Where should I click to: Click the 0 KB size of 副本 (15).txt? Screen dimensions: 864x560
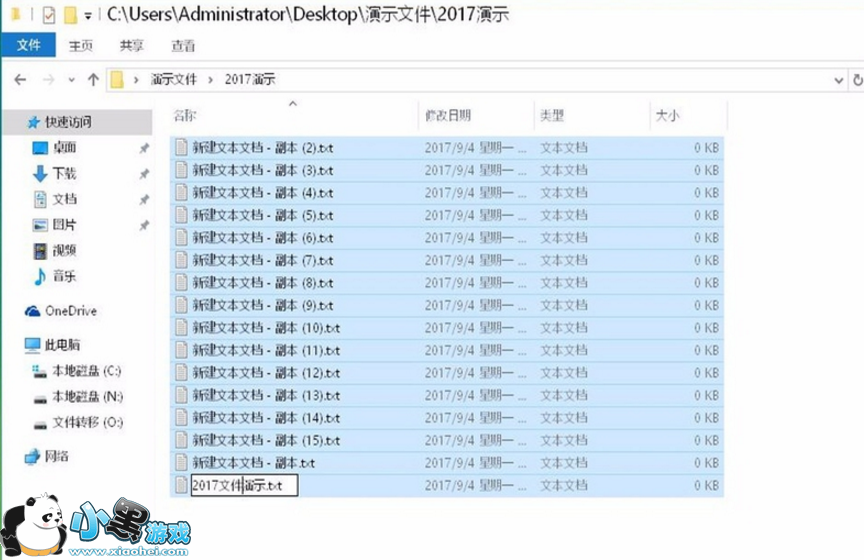(x=706, y=441)
